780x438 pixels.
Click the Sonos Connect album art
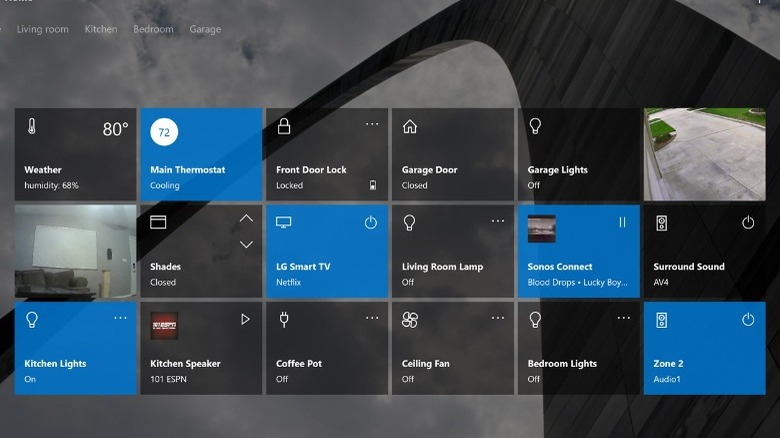tap(542, 228)
